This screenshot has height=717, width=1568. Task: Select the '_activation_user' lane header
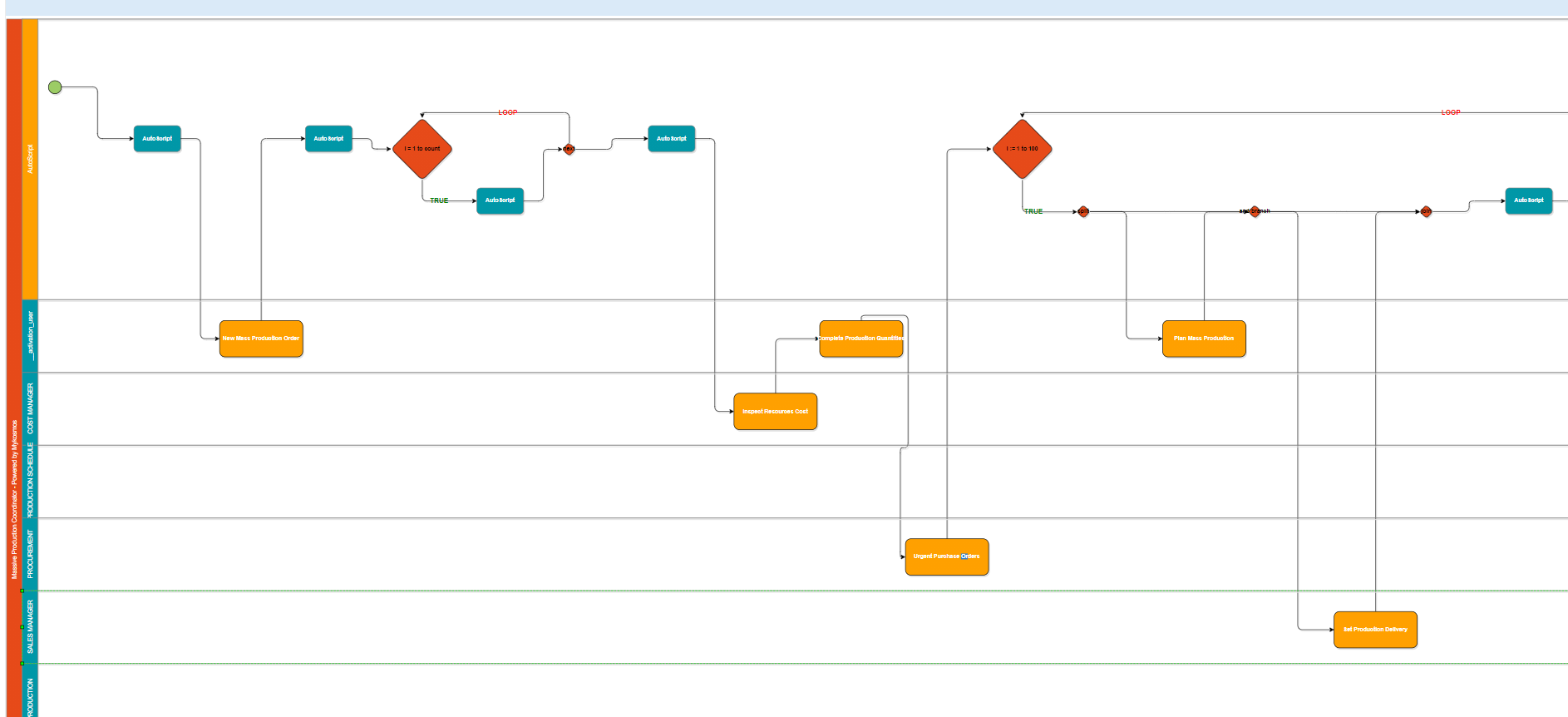(x=30, y=336)
